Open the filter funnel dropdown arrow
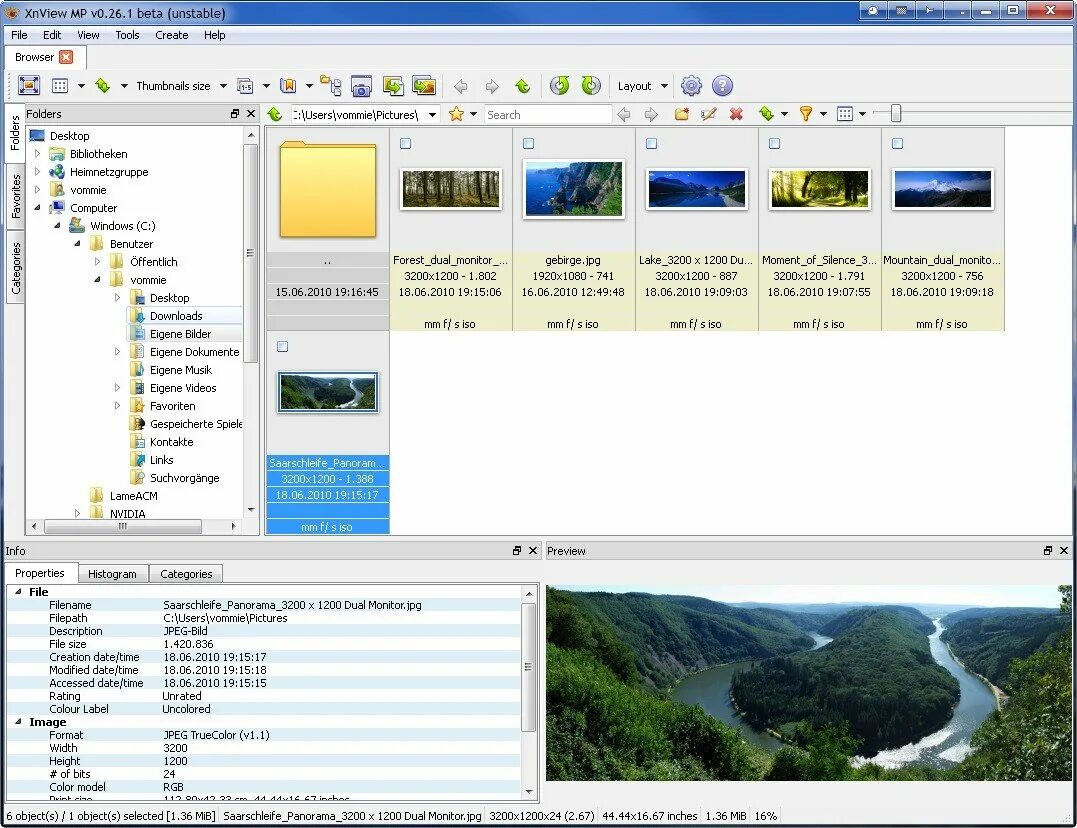Image resolution: width=1077 pixels, height=828 pixels. point(823,114)
